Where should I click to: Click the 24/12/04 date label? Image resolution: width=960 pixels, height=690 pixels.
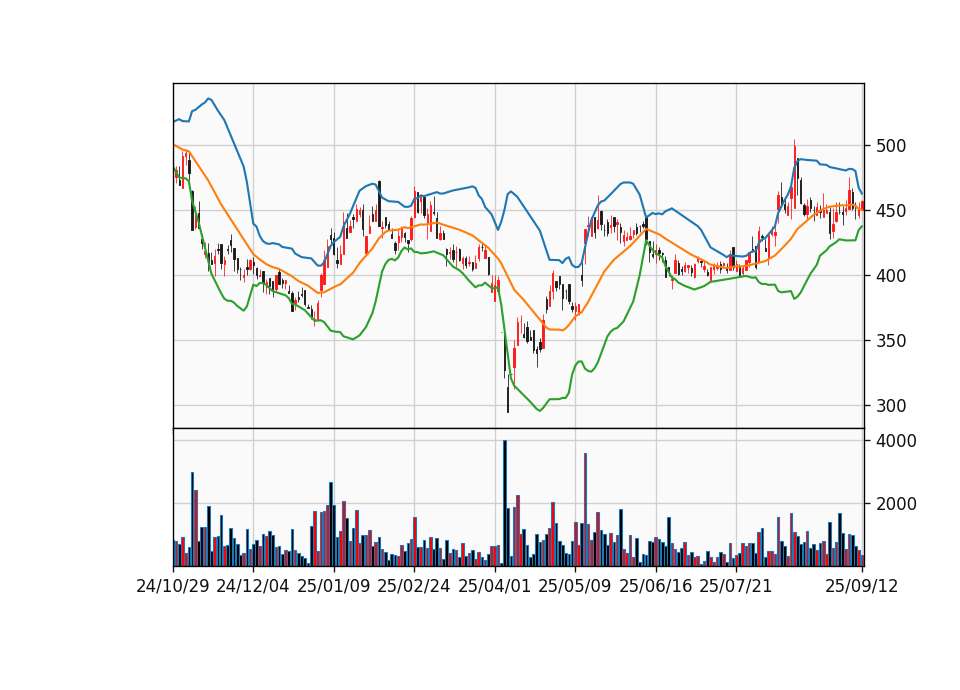[253, 586]
